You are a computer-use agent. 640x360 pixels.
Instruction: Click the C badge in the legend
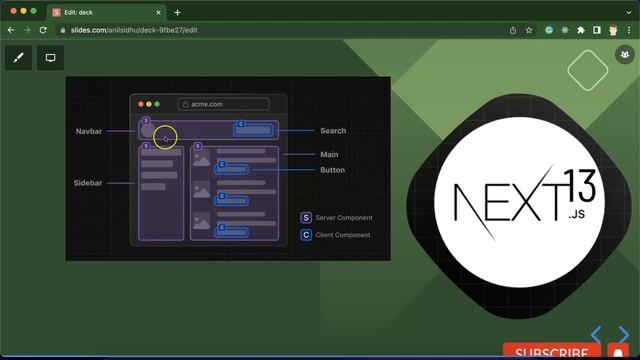point(306,235)
